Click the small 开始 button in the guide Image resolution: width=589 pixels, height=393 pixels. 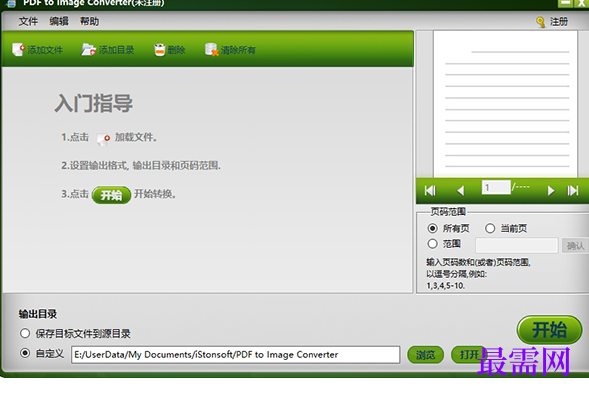[x=112, y=195]
